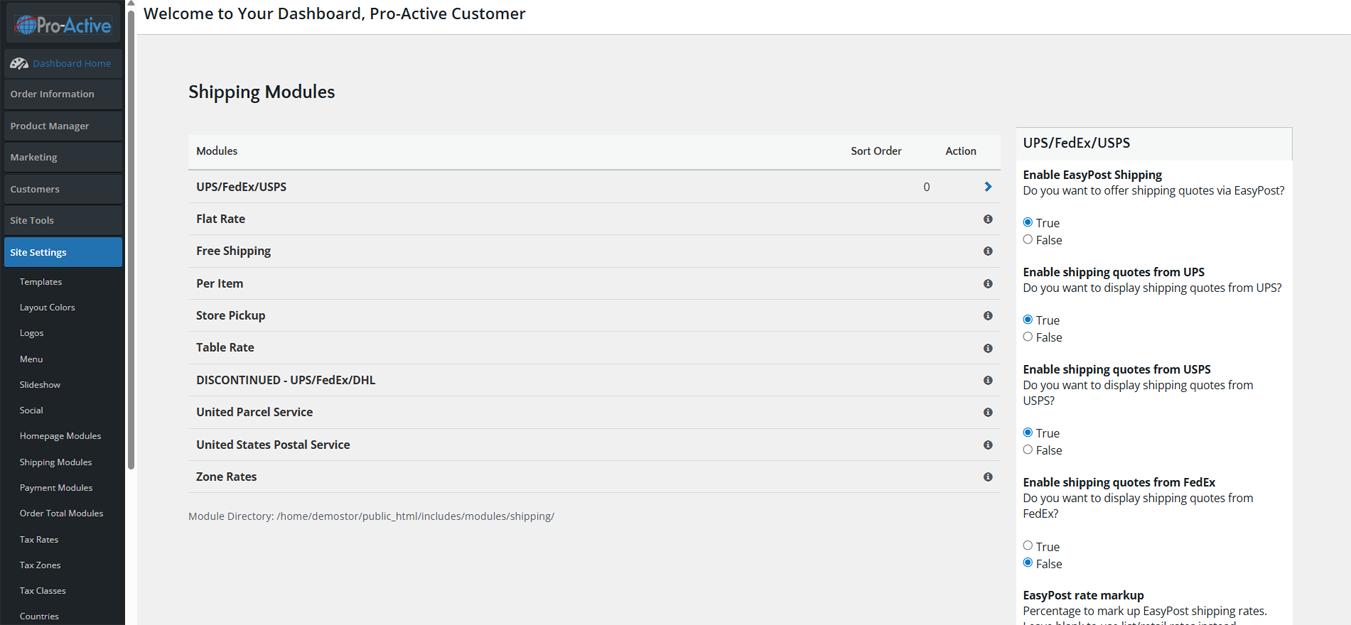Click the Store Pickup info icon
1351x625 pixels.
988,315
